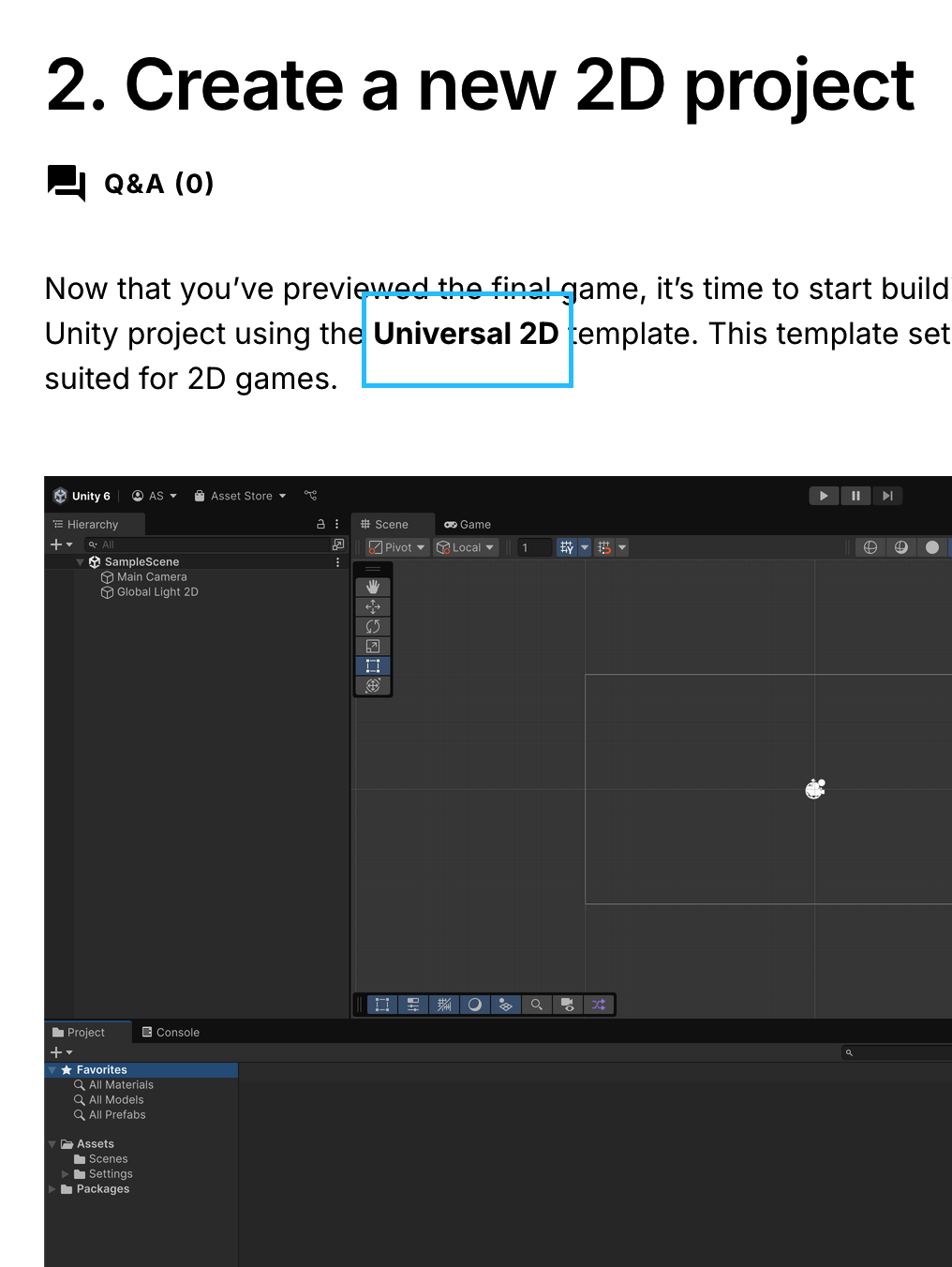Click the crescent moon icon in bottom bar

pyautogui.click(x=475, y=1005)
